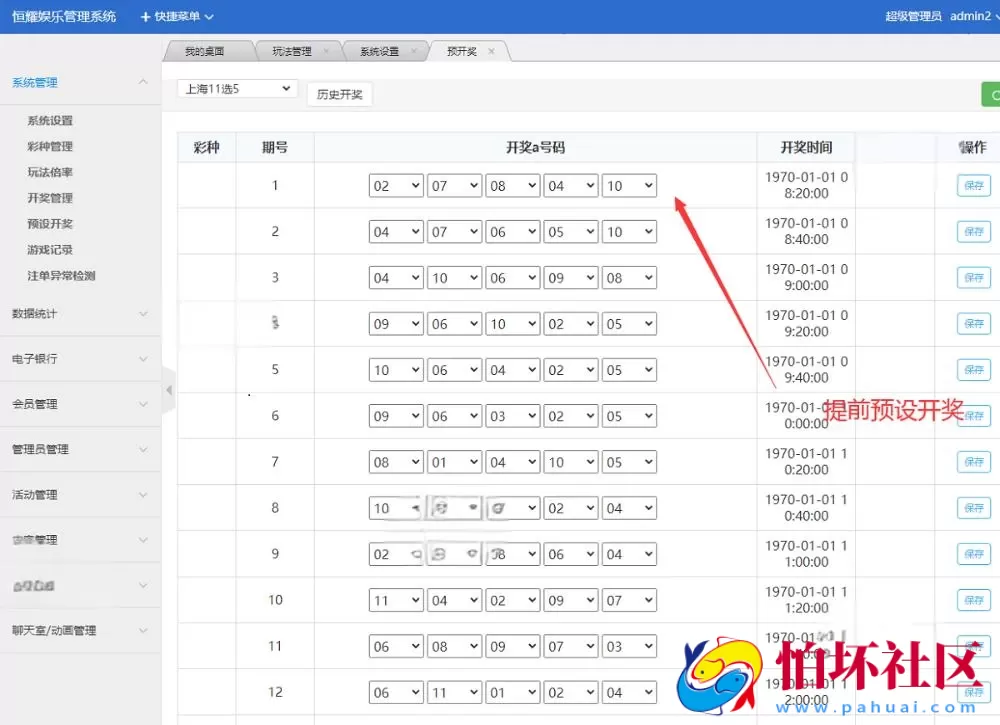Click the 历史开奖 button
Image resolution: width=1000 pixels, height=725 pixels.
(339, 93)
